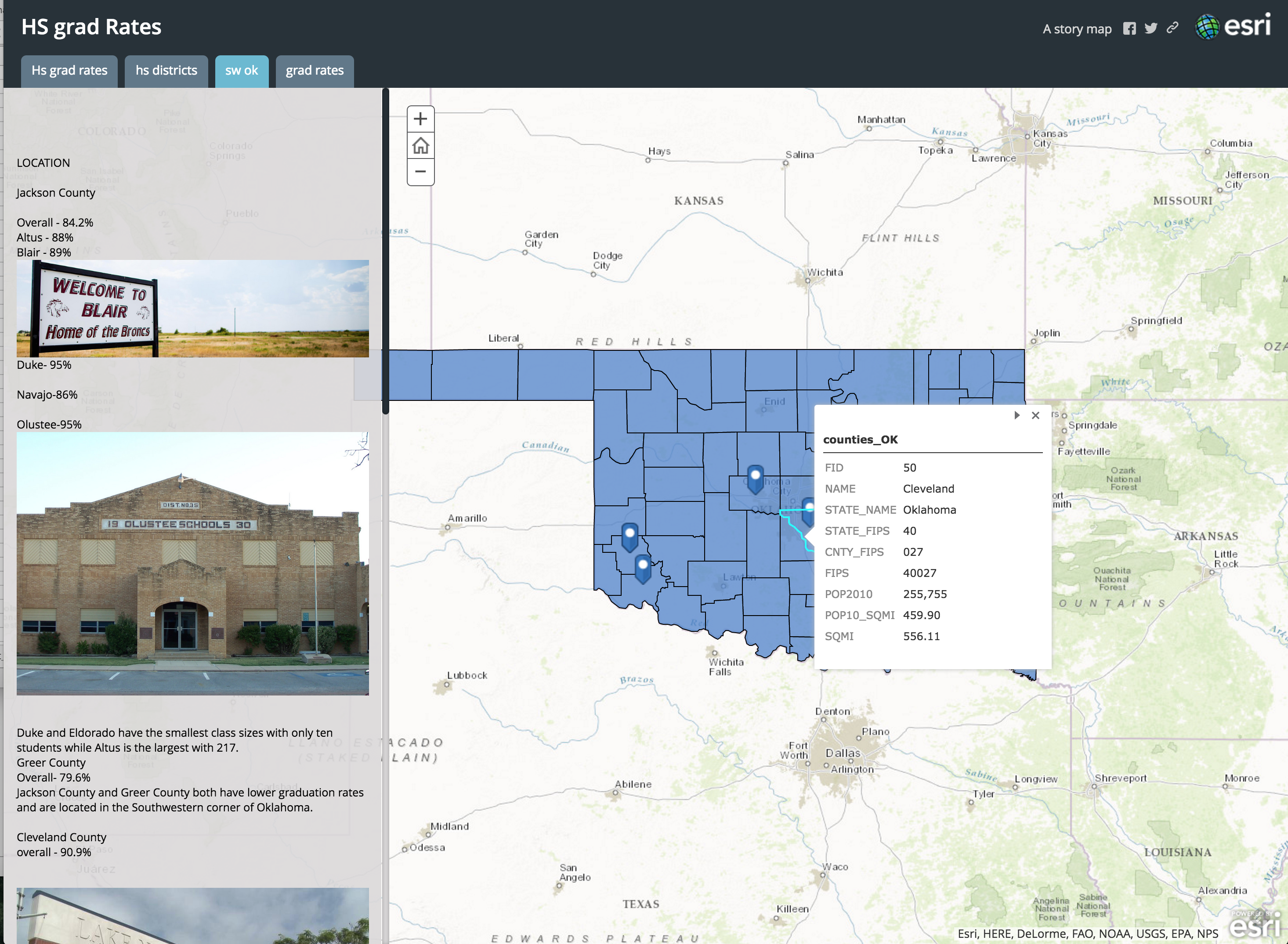Click Cleveland County pin beside popup
1288x944 pixels.
[x=808, y=512]
